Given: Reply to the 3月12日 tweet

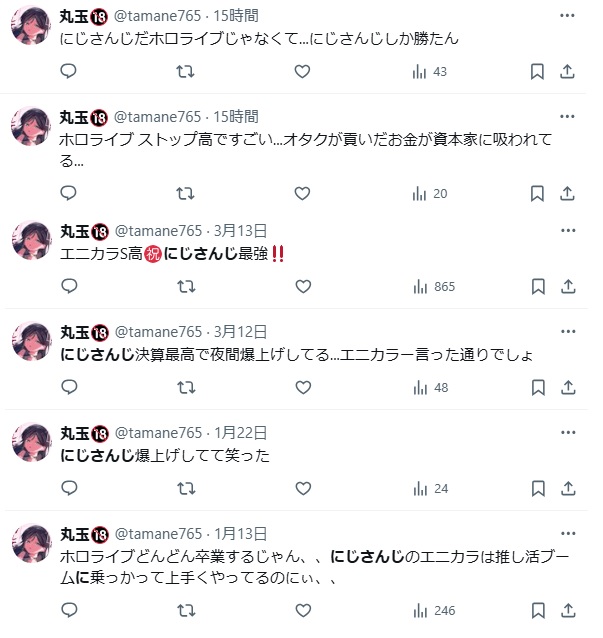Looking at the screenshot, I should click(69, 388).
